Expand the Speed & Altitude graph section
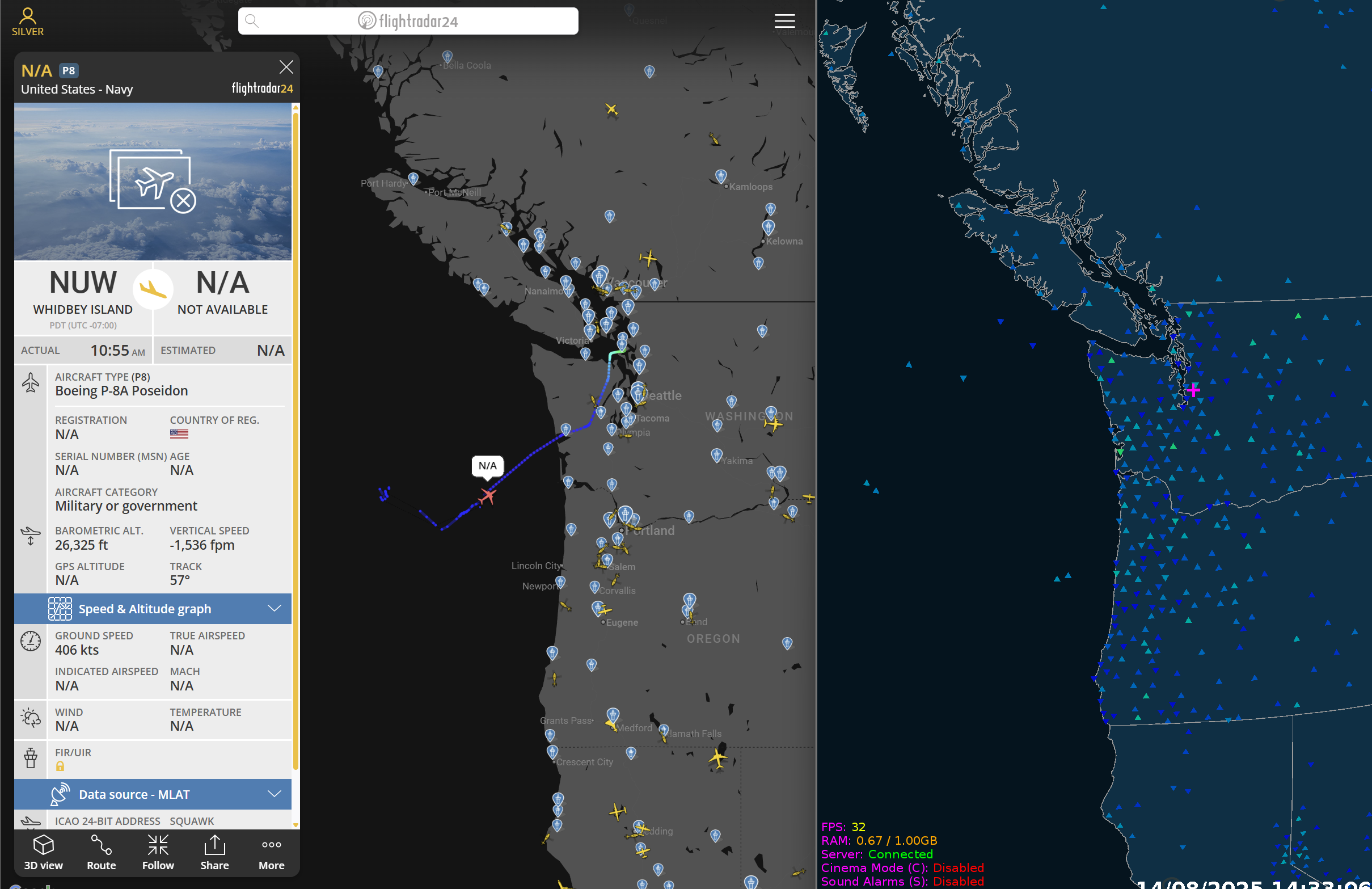Viewport: 1372px width, 889px height. tap(144, 609)
